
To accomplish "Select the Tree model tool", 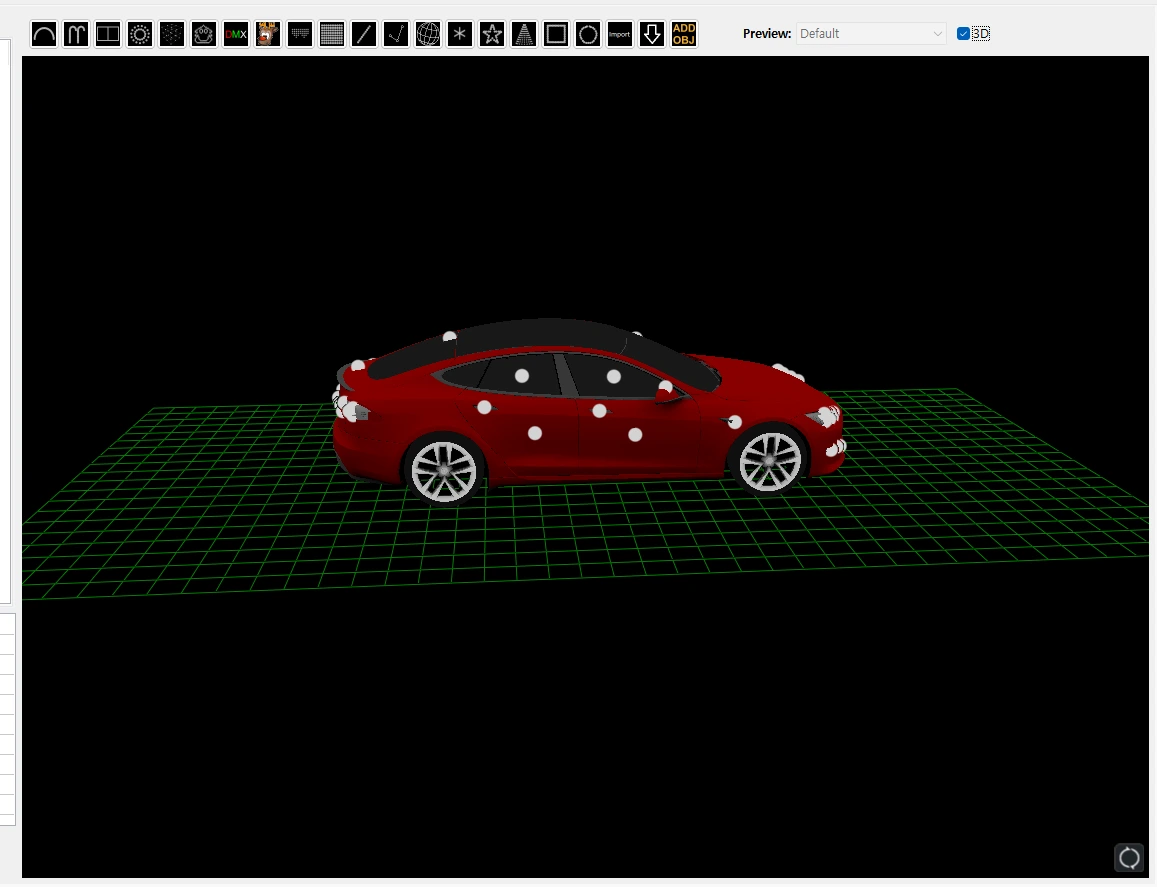I will click(524, 34).
